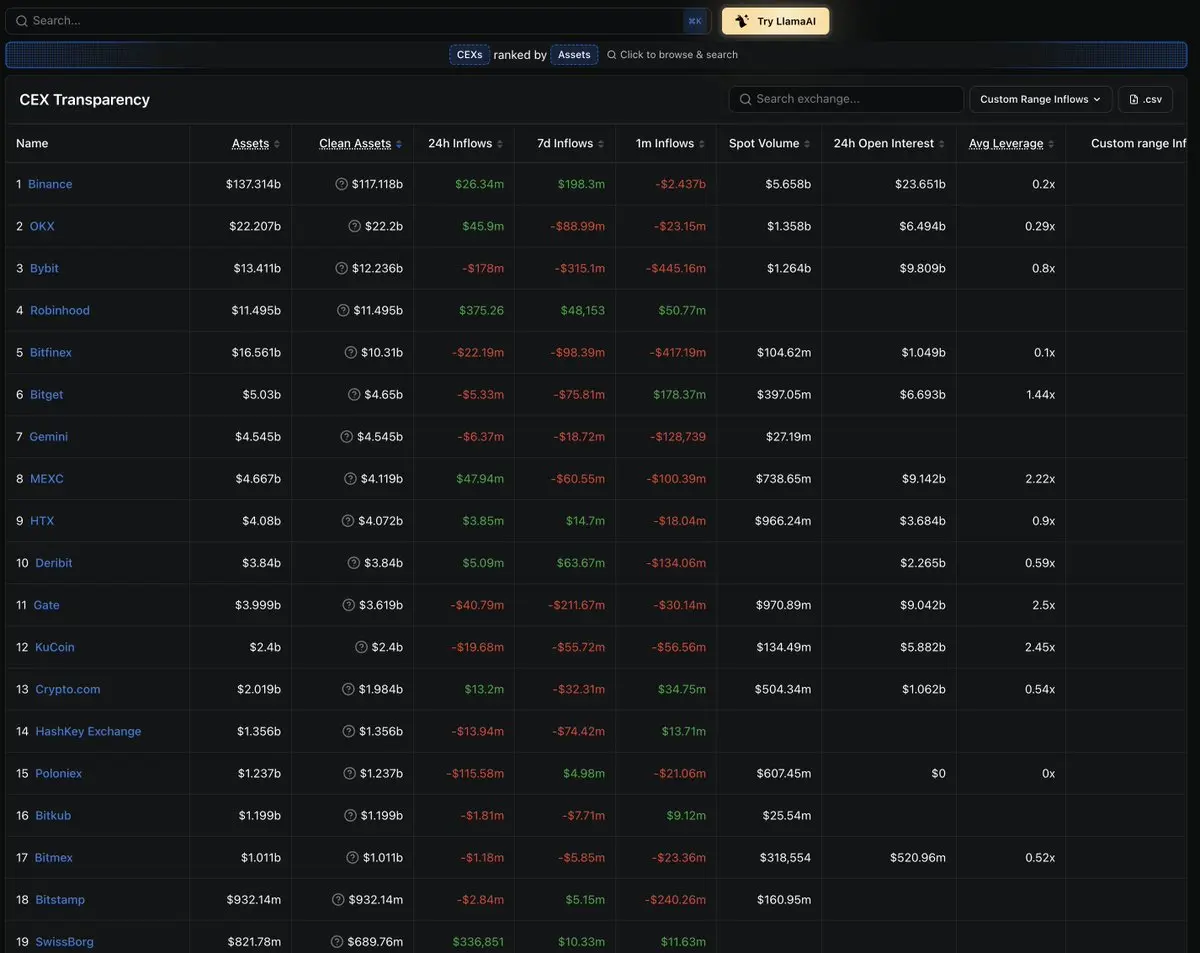Image resolution: width=1200 pixels, height=953 pixels.
Task: Sort by the Clean Assets column header
Action: tap(360, 144)
